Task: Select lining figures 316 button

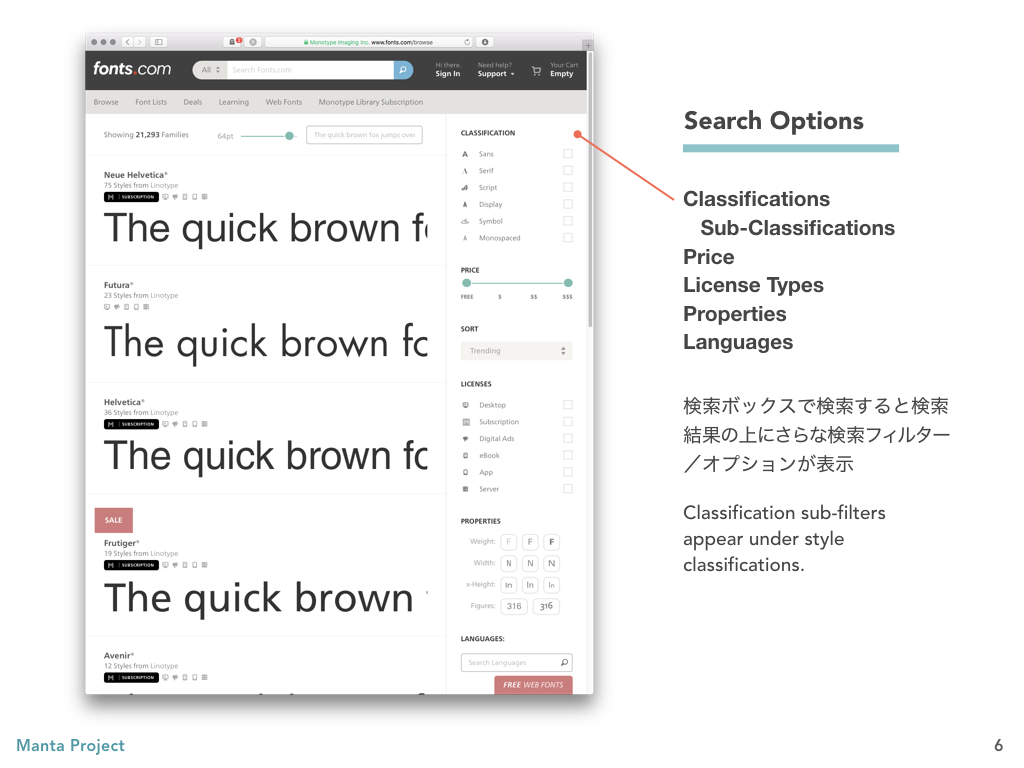Action: [515, 606]
